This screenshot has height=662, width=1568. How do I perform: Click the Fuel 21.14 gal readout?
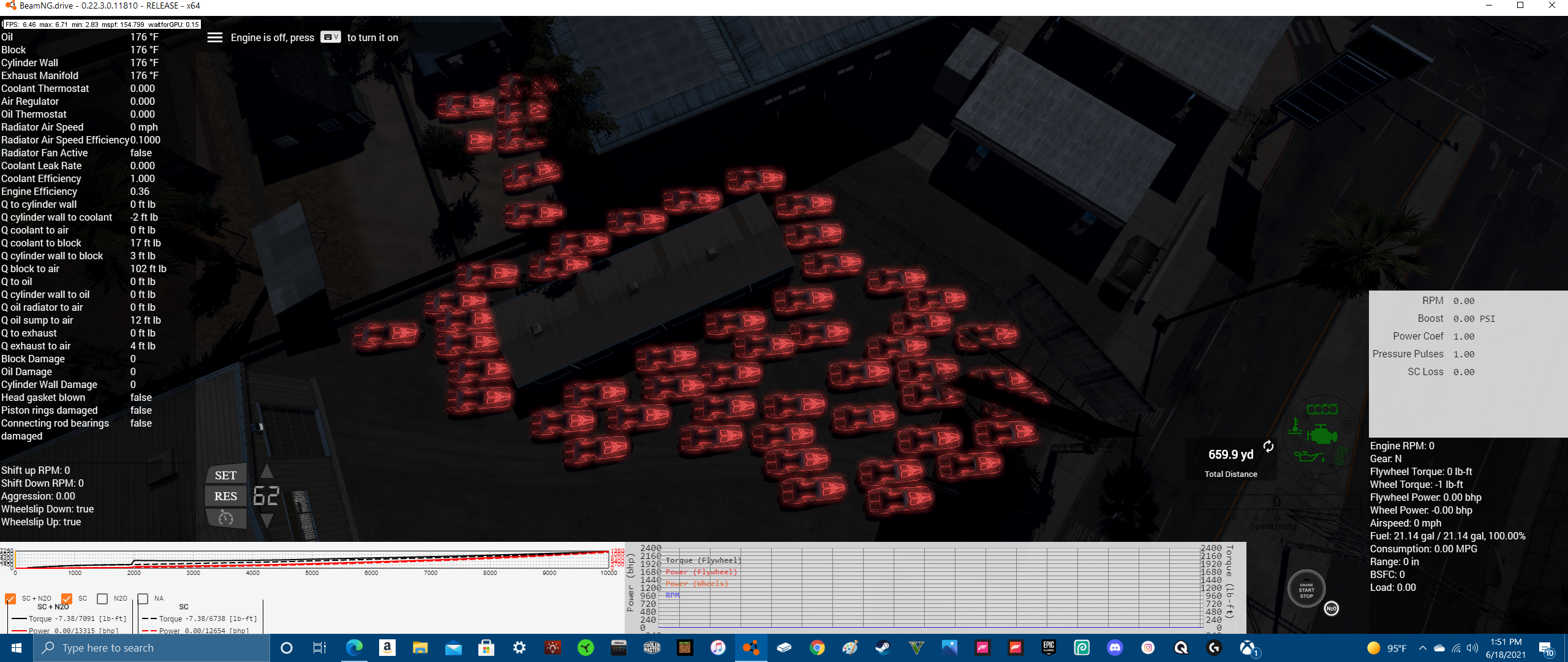point(1447,536)
